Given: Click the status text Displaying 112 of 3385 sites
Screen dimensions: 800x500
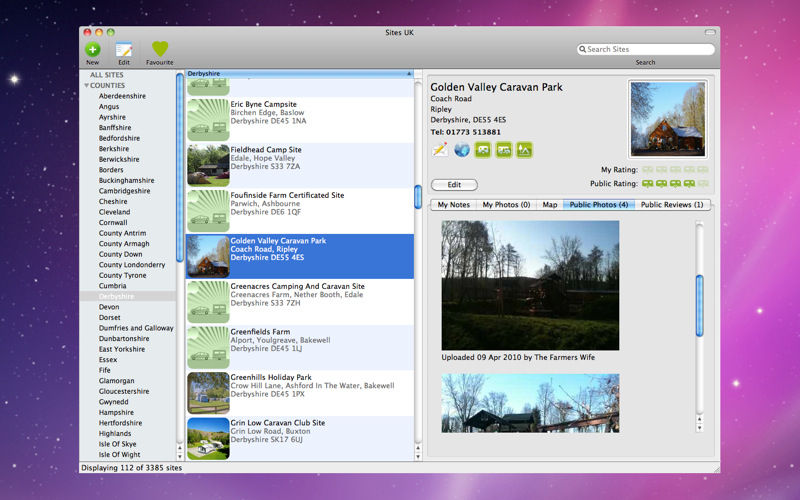Looking at the screenshot, I should (132, 468).
